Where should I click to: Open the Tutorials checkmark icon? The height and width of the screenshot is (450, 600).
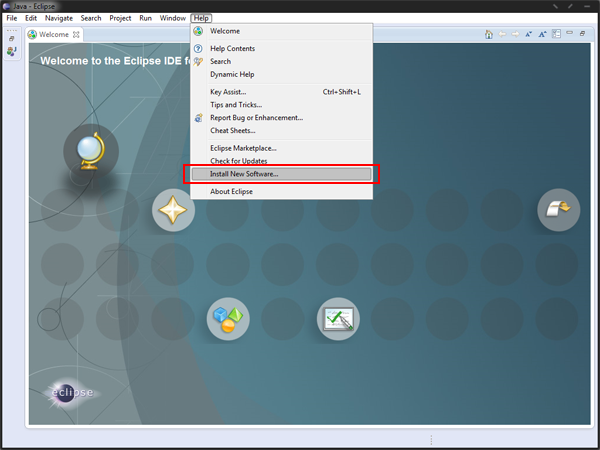click(x=338, y=319)
